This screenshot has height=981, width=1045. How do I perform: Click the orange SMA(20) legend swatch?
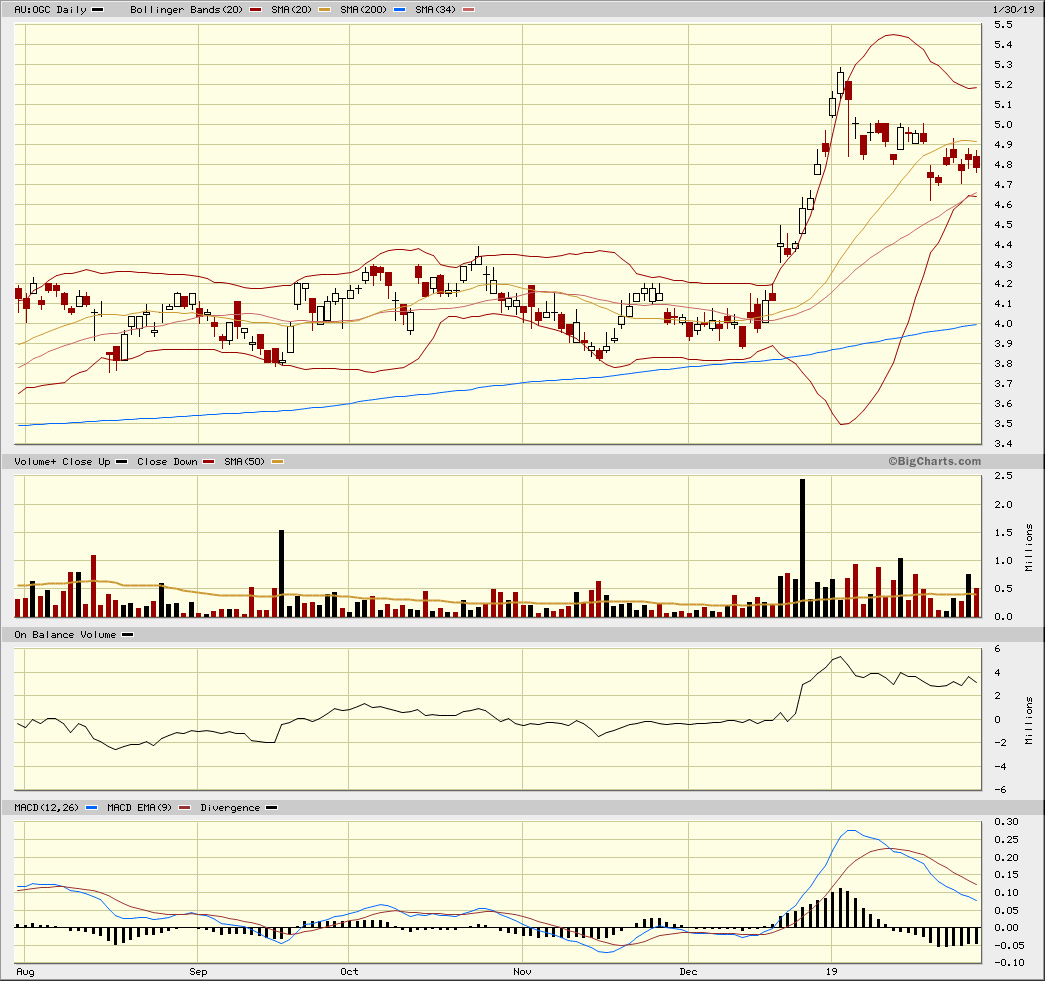(325, 9)
